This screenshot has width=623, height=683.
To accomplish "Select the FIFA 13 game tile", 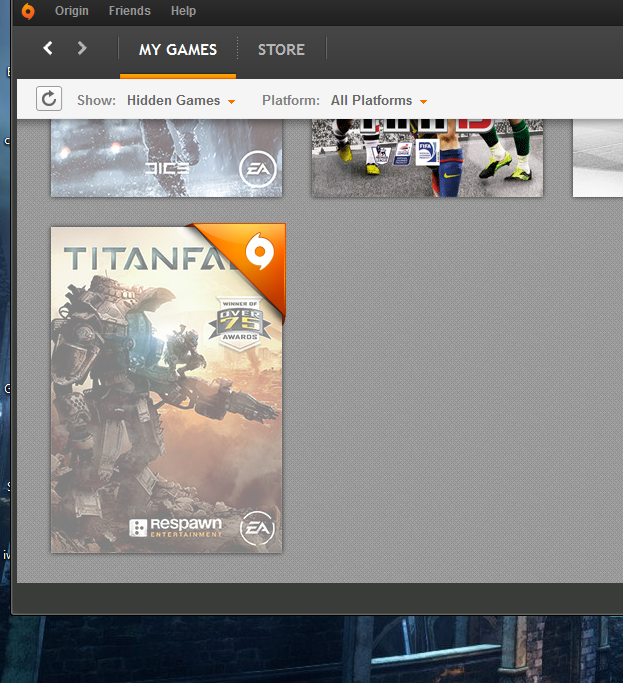I will pyautogui.click(x=427, y=158).
